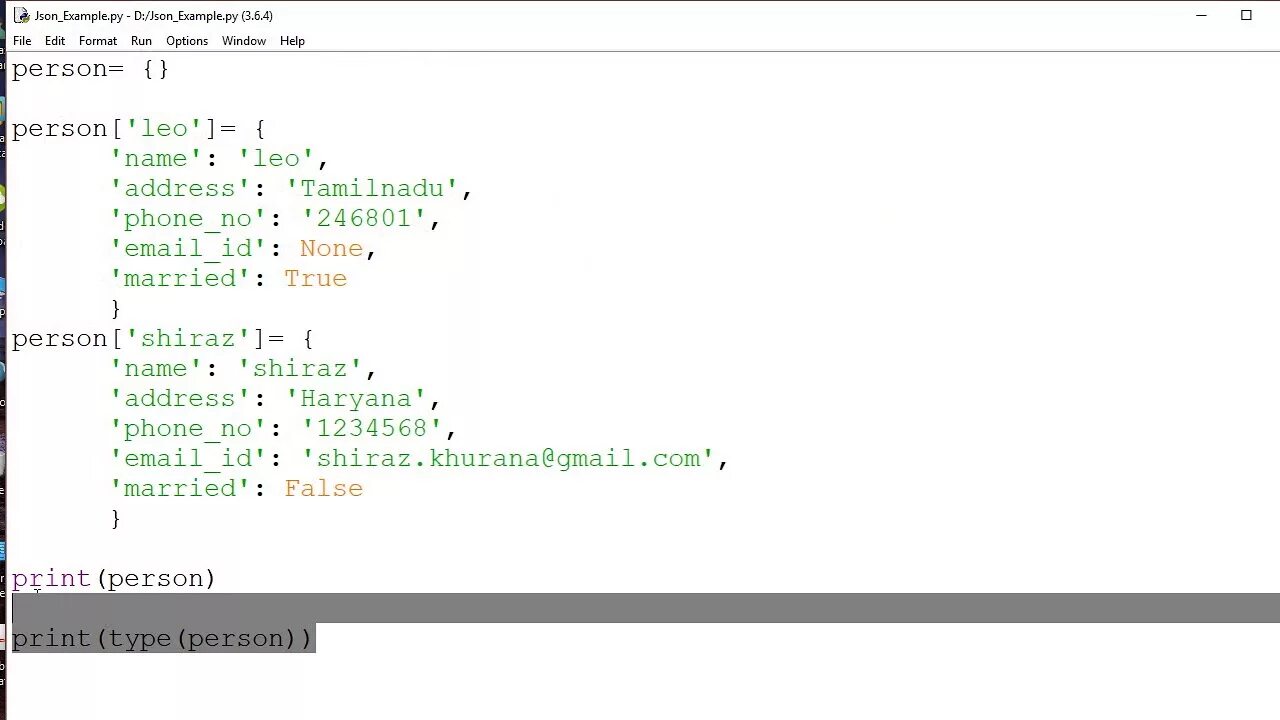The height and width of the screenshot is (720, 1280).
Task: Click the None value for leo's email_id
Action: click(331, 248)
